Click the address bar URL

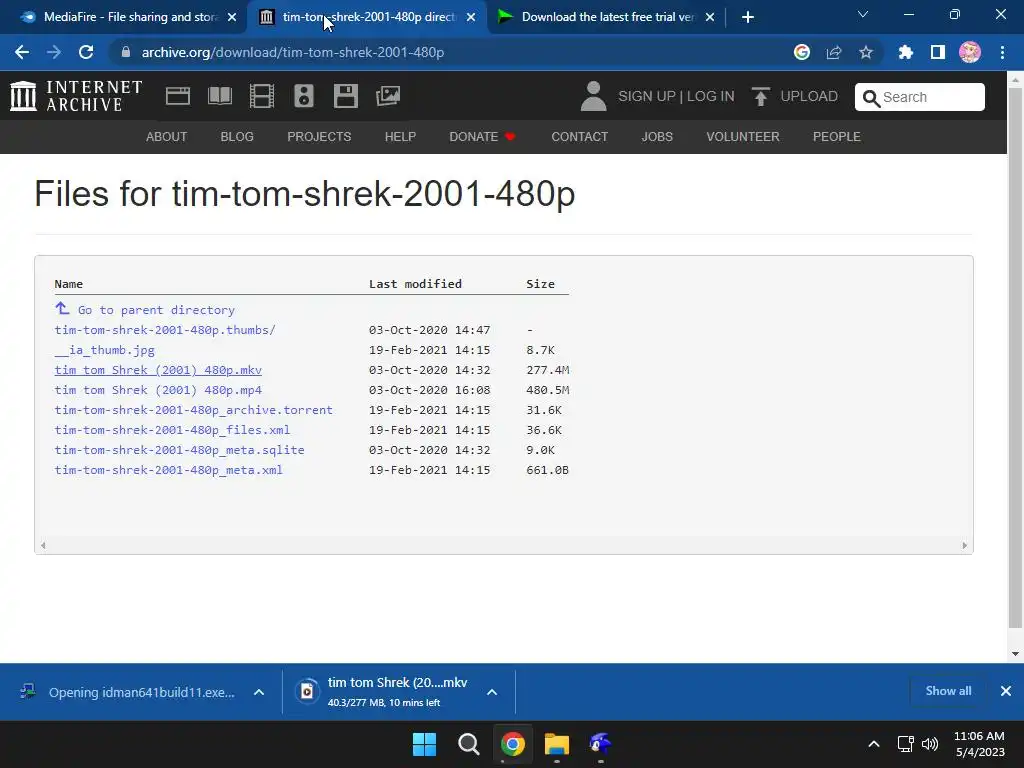pos(293,52)
